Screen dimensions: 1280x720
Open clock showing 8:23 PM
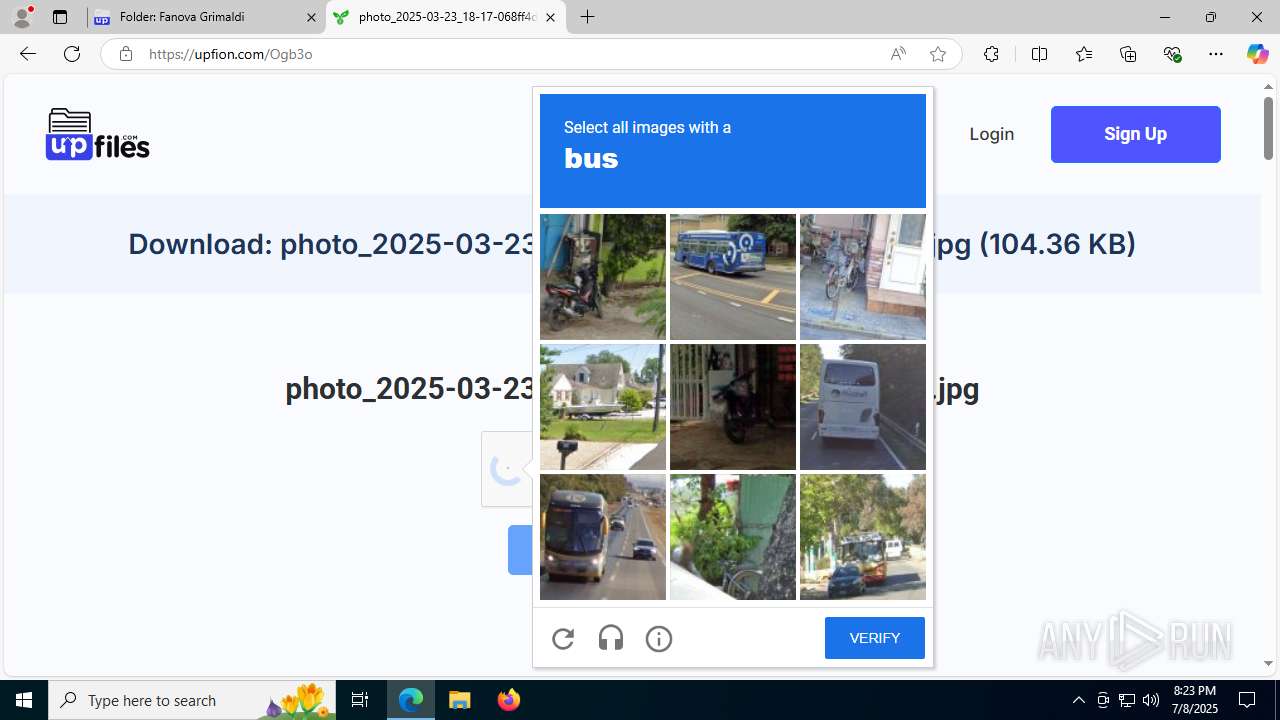pyautogui.click(x=1194, y=700)
